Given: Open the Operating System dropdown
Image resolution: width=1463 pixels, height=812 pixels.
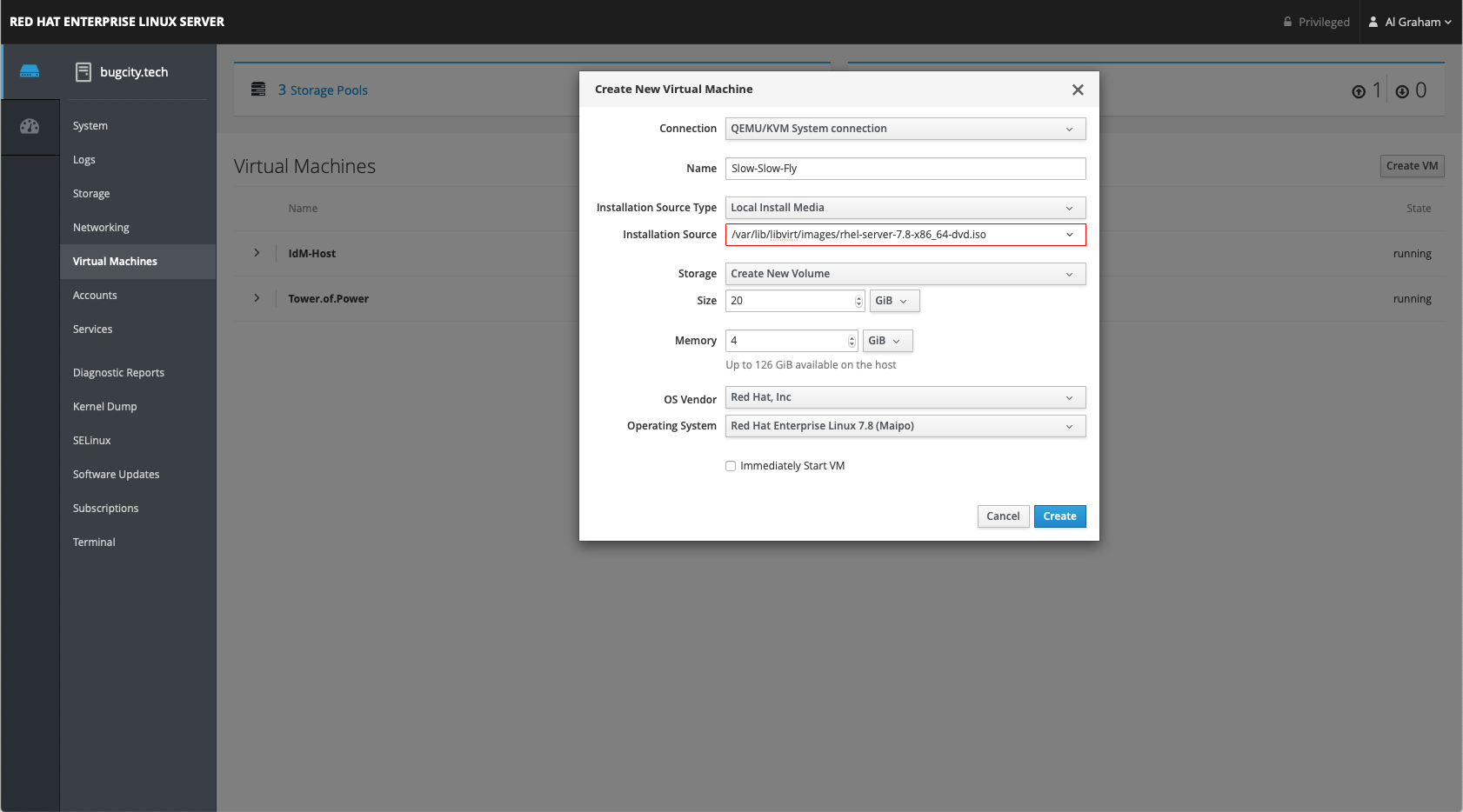Looking at the screenshot, I should point(905,426).
